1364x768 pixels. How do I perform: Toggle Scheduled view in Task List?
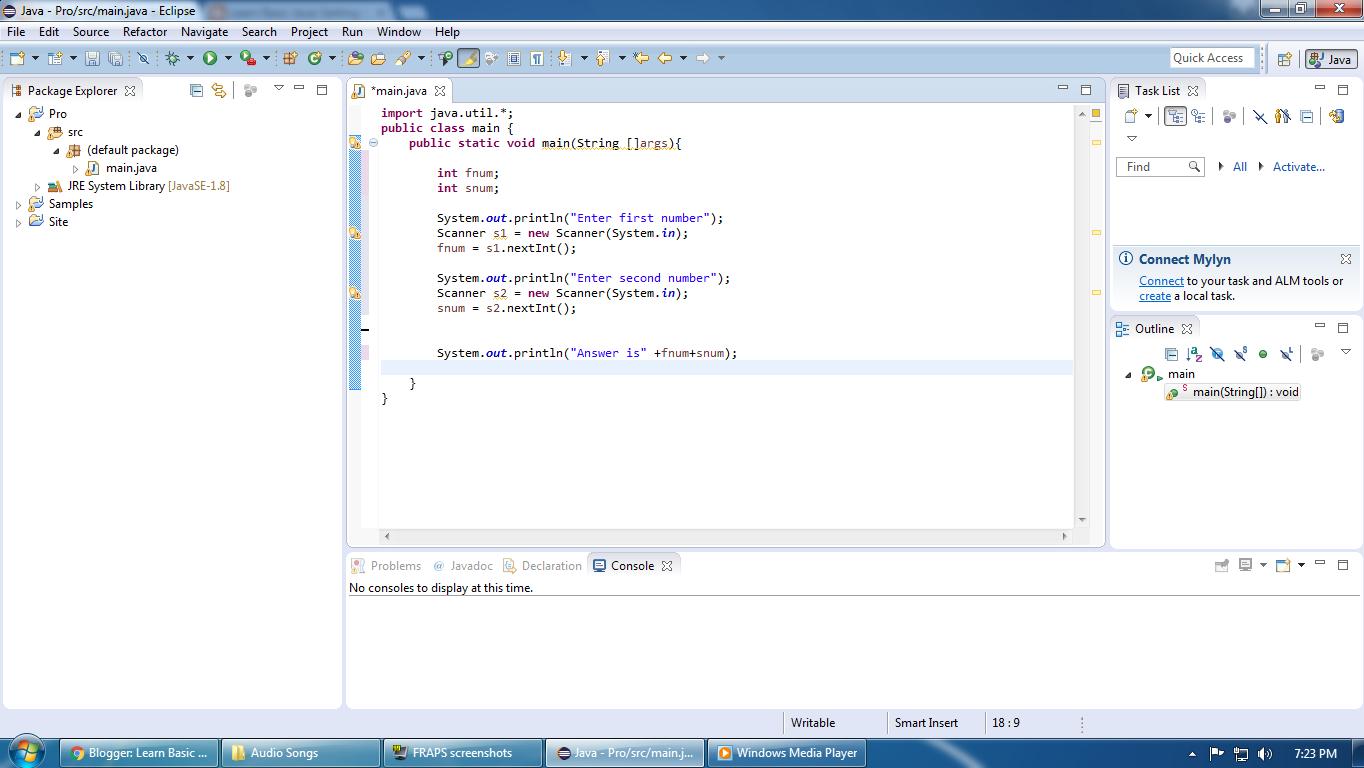click(1198, 117)
